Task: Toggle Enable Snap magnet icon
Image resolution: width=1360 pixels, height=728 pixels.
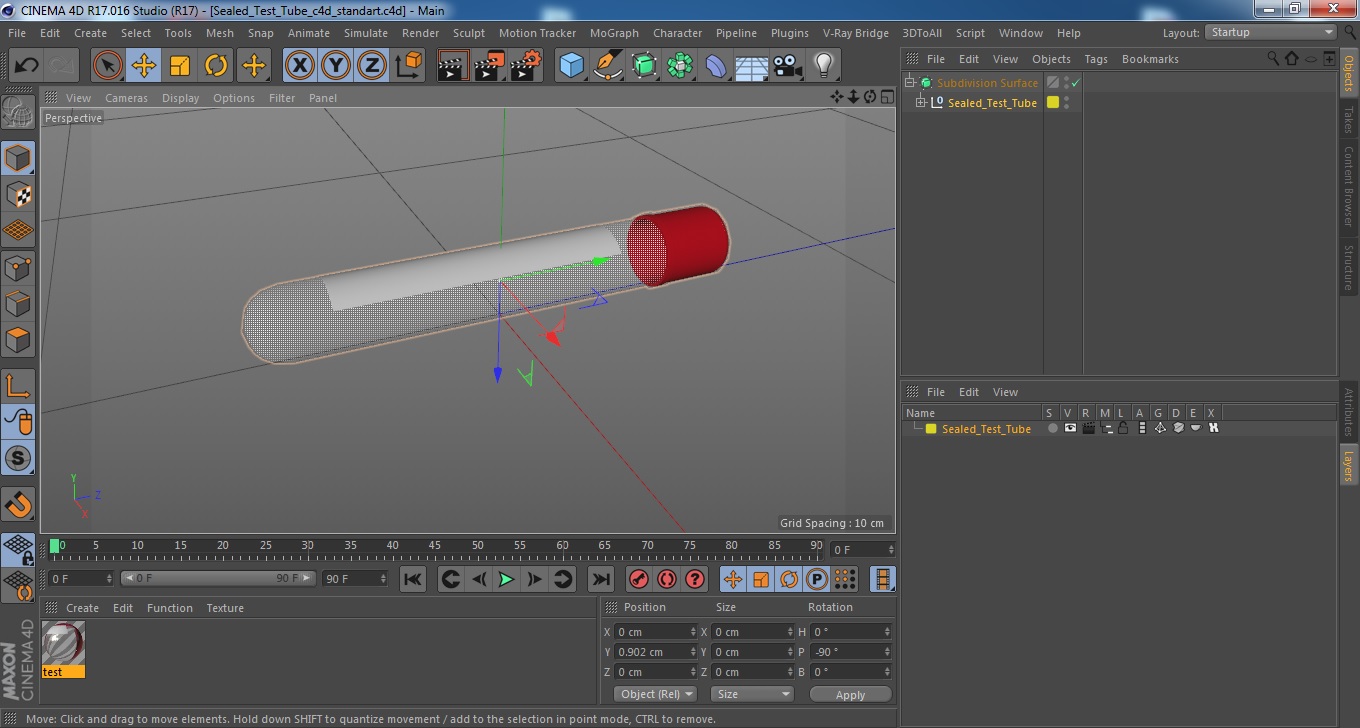Action: [18, 503]
